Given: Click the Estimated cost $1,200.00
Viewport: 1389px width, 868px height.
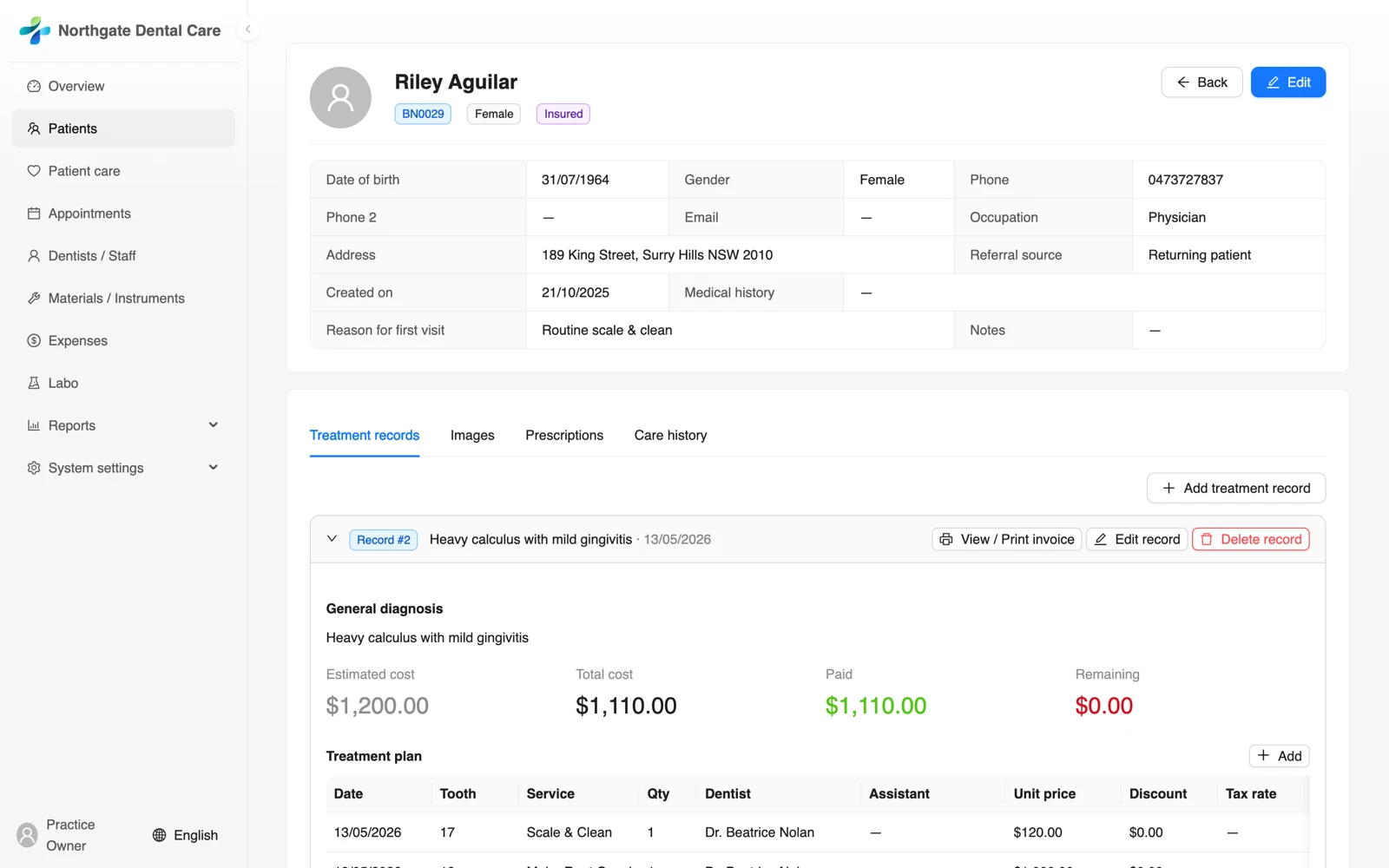Looking at the screenshot, I should tap(378, 706).
